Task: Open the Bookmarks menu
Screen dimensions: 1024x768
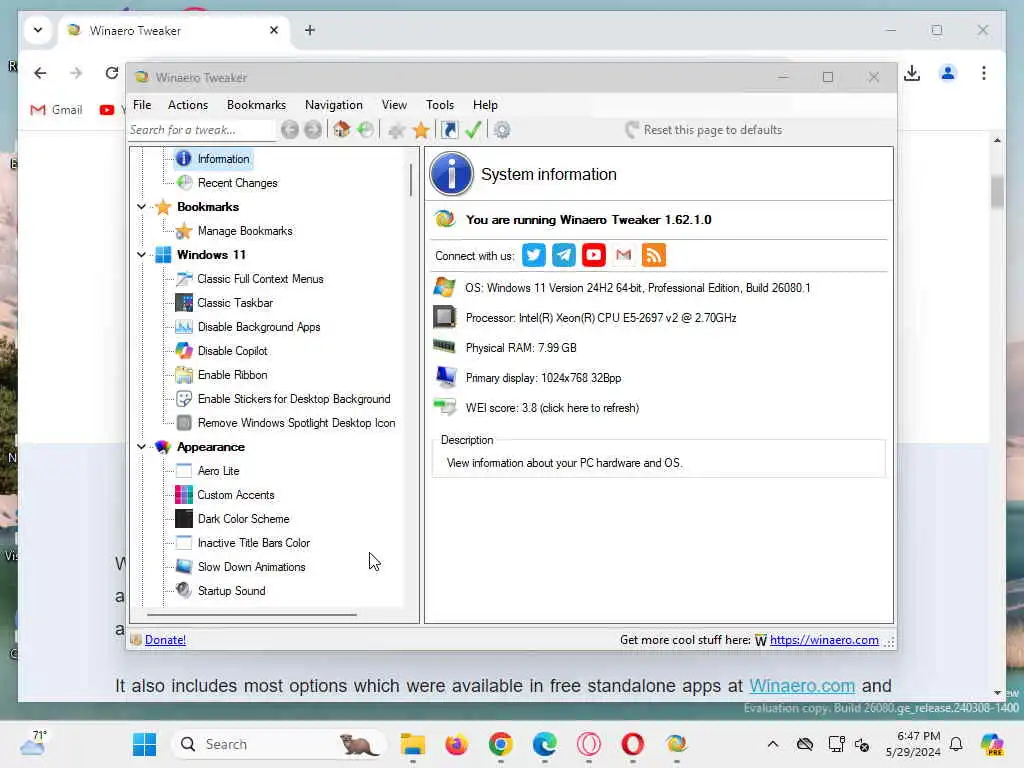Action: click(x=256, y=104)
